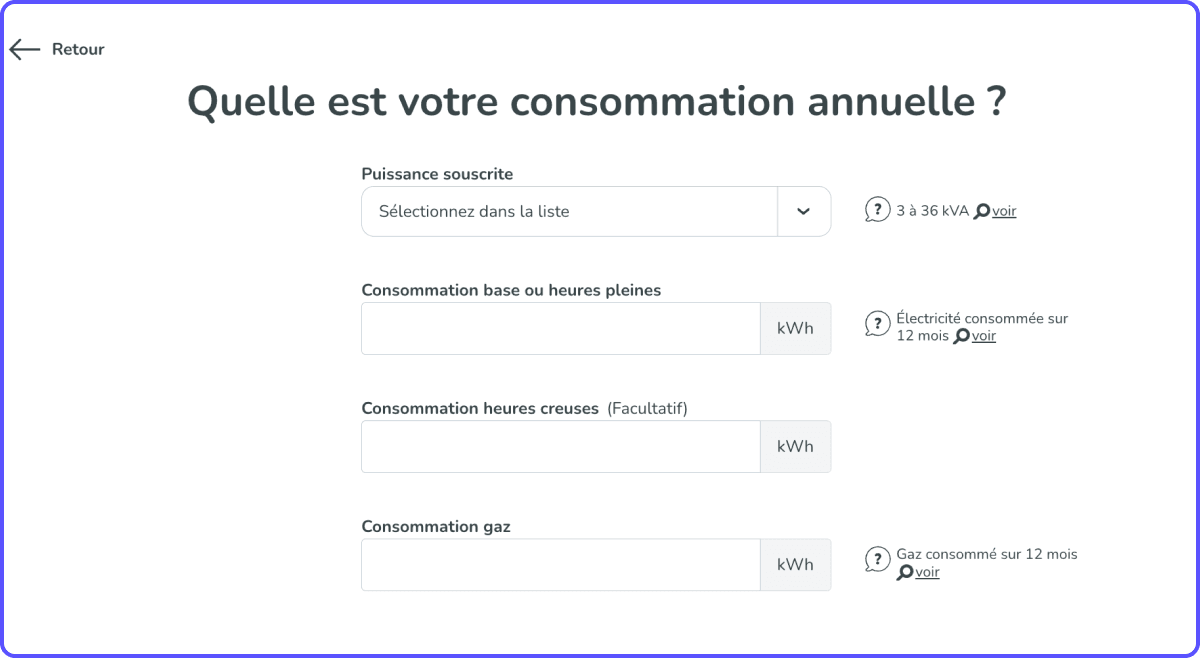Click the question mark bubble beside "3 à 36 kVA"
Screen dimensions: 1200x658
tap(877, 210)
